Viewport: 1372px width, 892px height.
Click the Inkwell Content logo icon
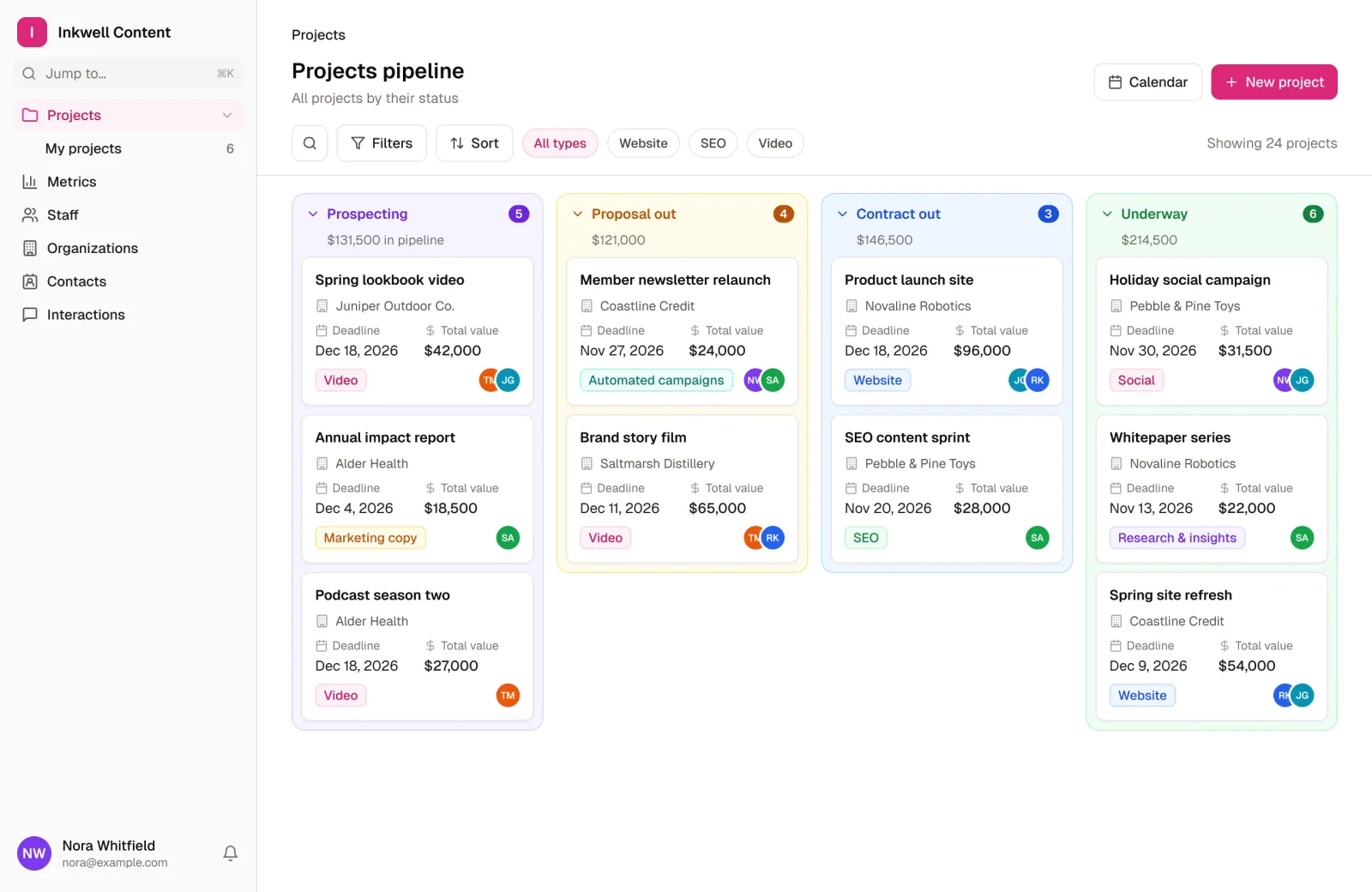[32, 32]
